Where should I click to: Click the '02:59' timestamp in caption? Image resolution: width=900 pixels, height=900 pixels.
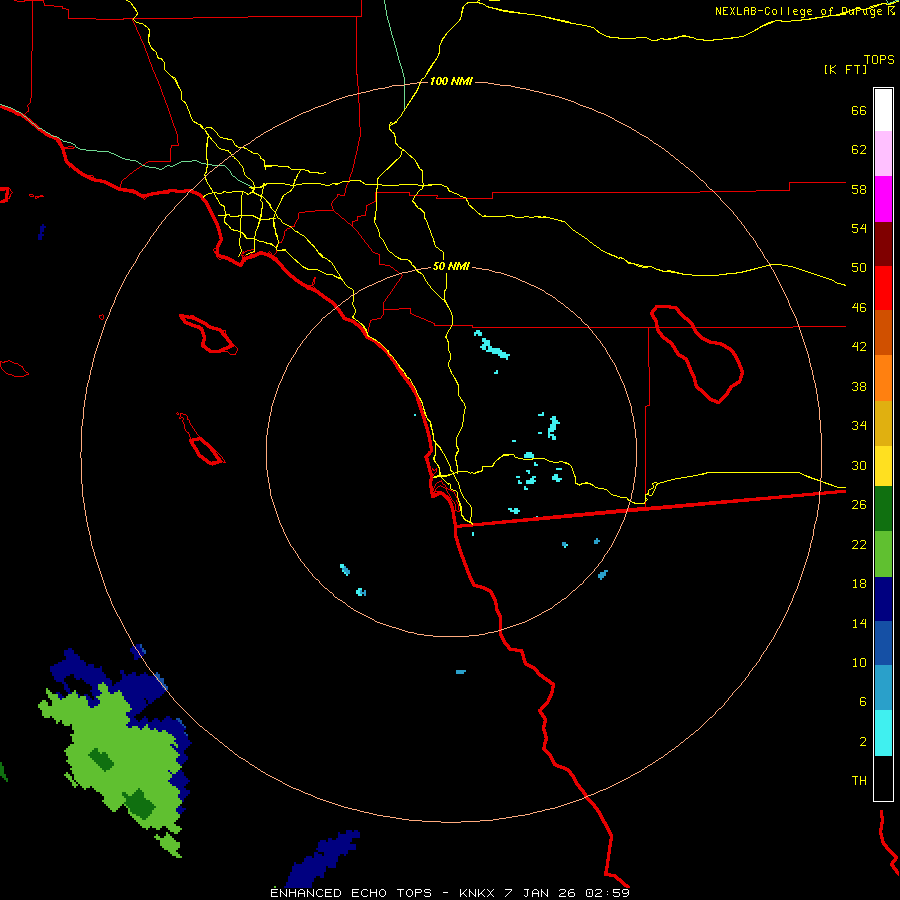click(x=607, y=893)
